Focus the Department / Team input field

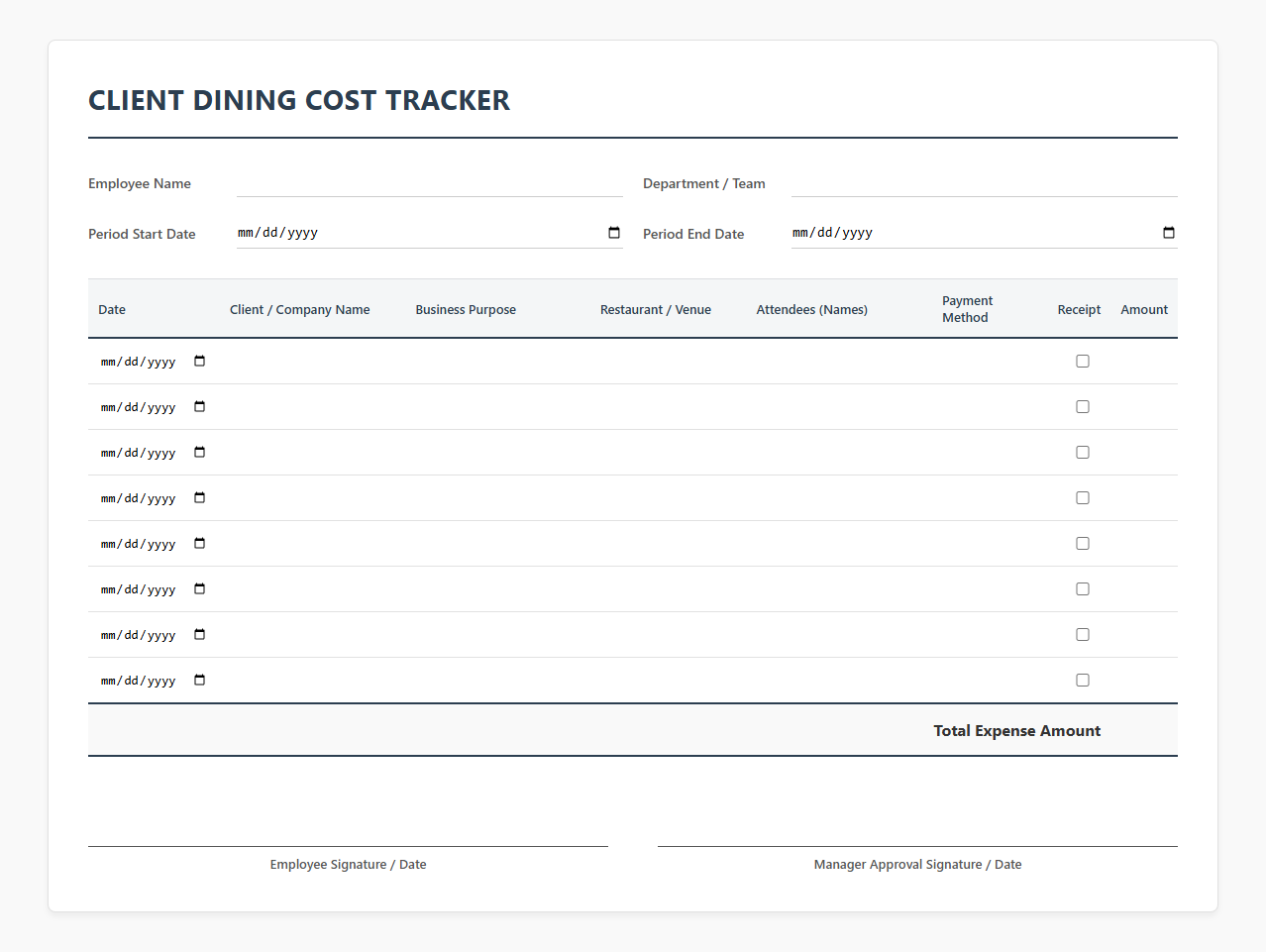click(985, 183)
